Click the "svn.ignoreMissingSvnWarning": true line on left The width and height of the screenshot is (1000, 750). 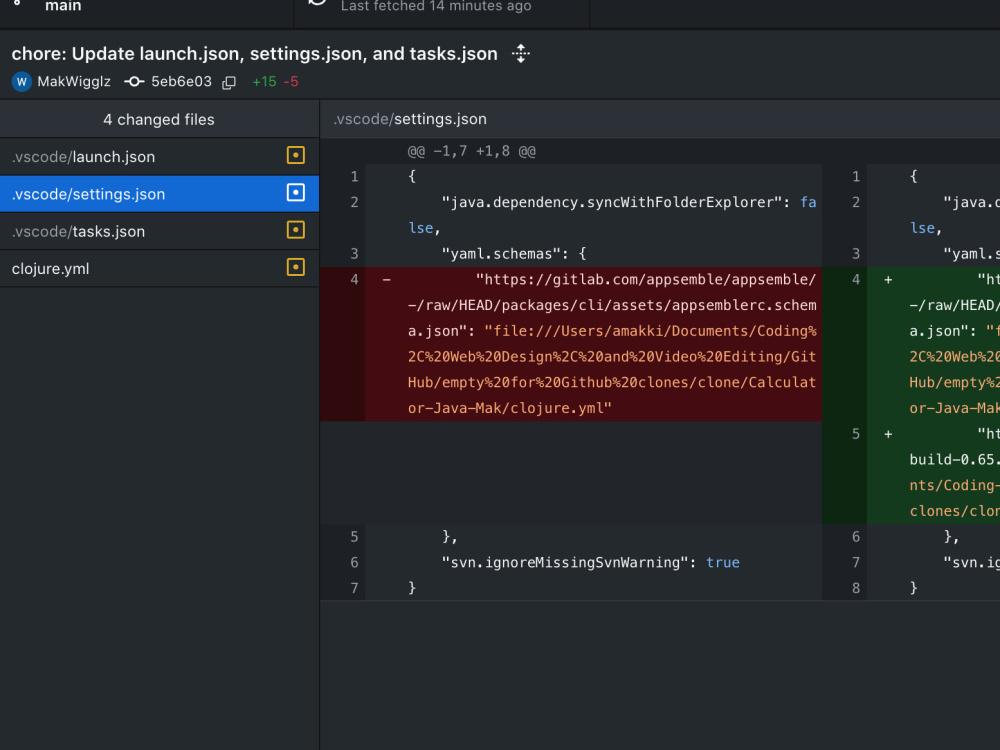pos(591,562)
